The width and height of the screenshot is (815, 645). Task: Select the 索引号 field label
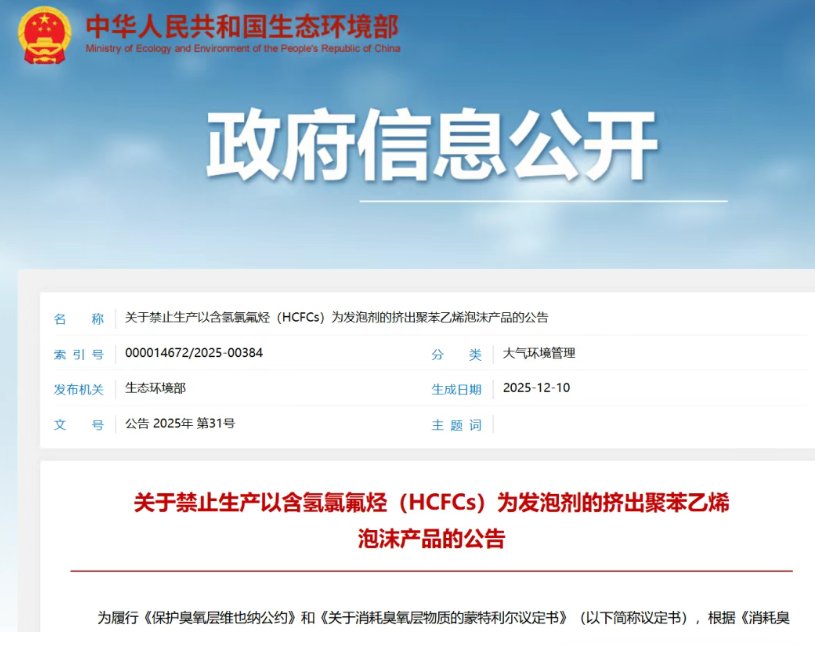coord(79,354)
